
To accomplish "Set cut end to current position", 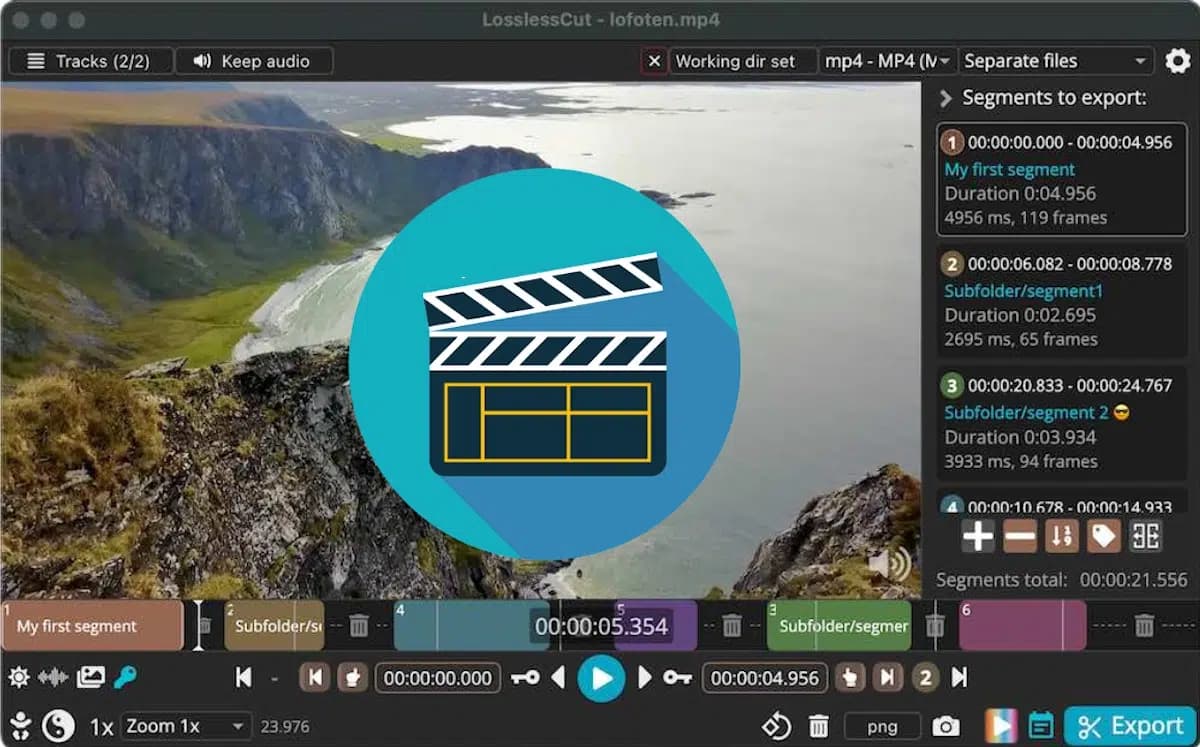I will pos(850,678).
